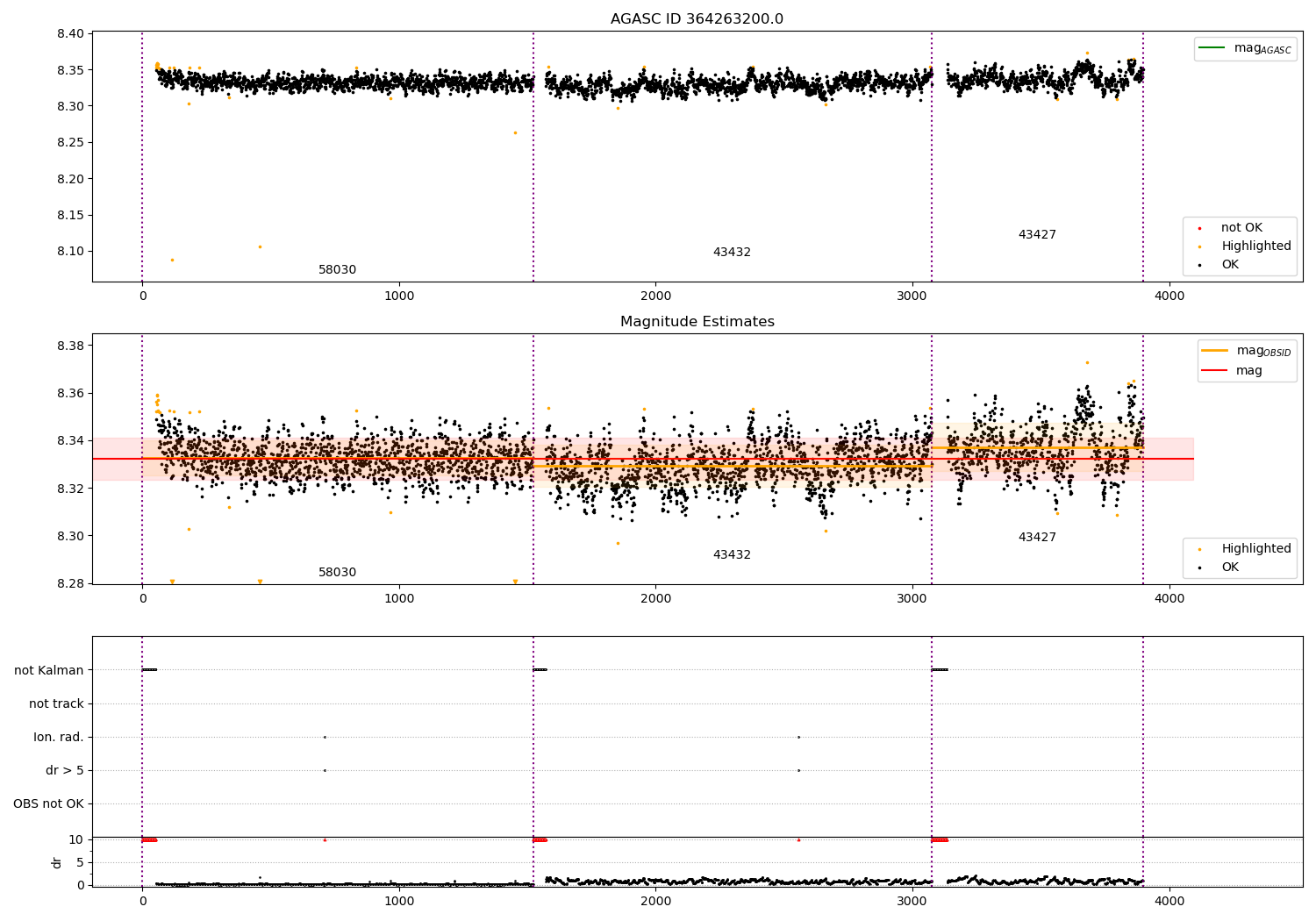1316x921 pixels.
Task: Click the lowest orange outlier point in top plot
Action: point(172,260)
